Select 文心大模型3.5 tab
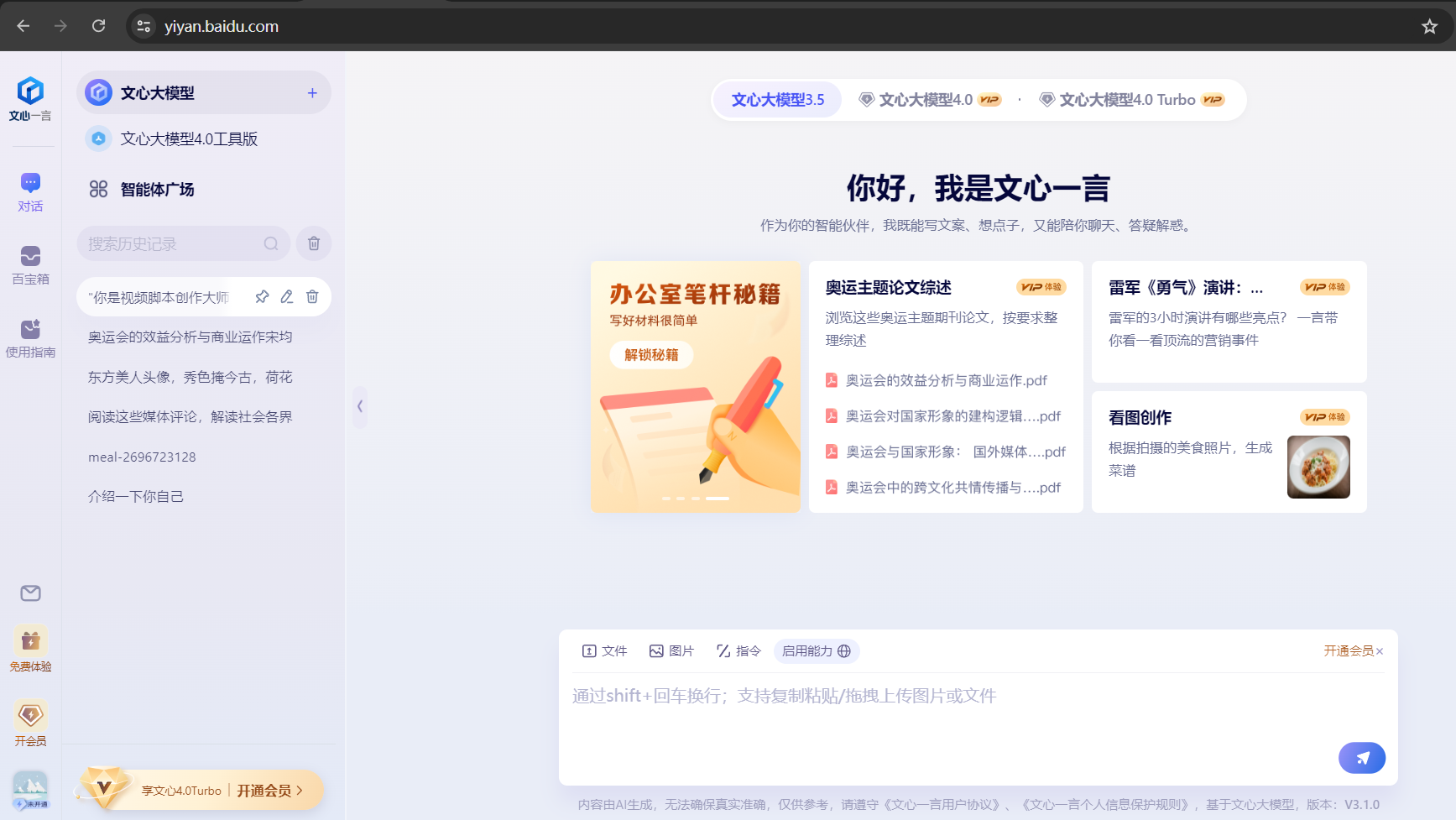 778,100
